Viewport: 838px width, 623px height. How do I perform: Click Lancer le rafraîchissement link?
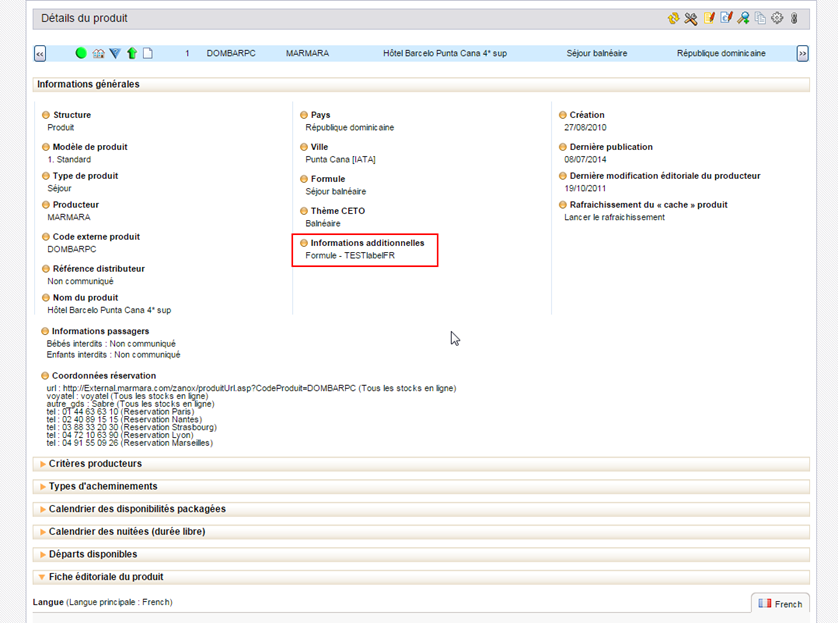click(x=614, y=218)
